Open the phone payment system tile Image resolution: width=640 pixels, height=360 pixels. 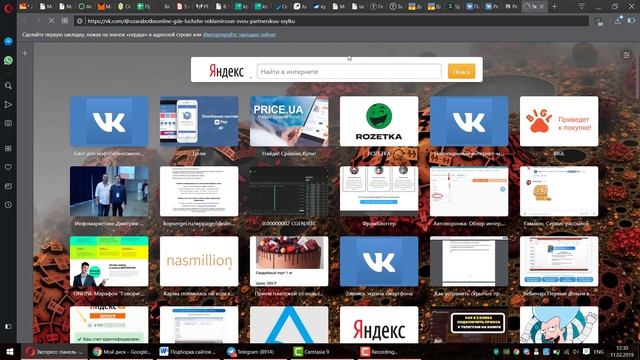199,121
